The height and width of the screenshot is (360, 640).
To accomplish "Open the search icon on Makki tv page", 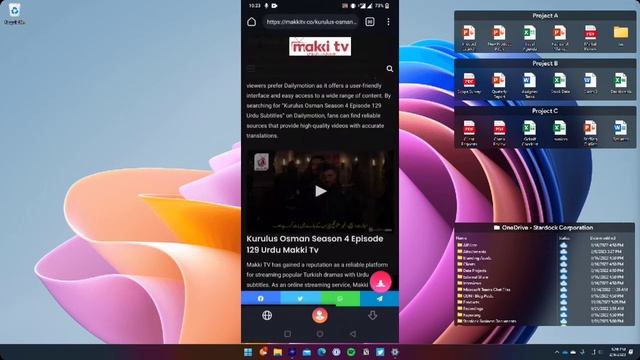I will pyautogui.click(x=390, y=69).
